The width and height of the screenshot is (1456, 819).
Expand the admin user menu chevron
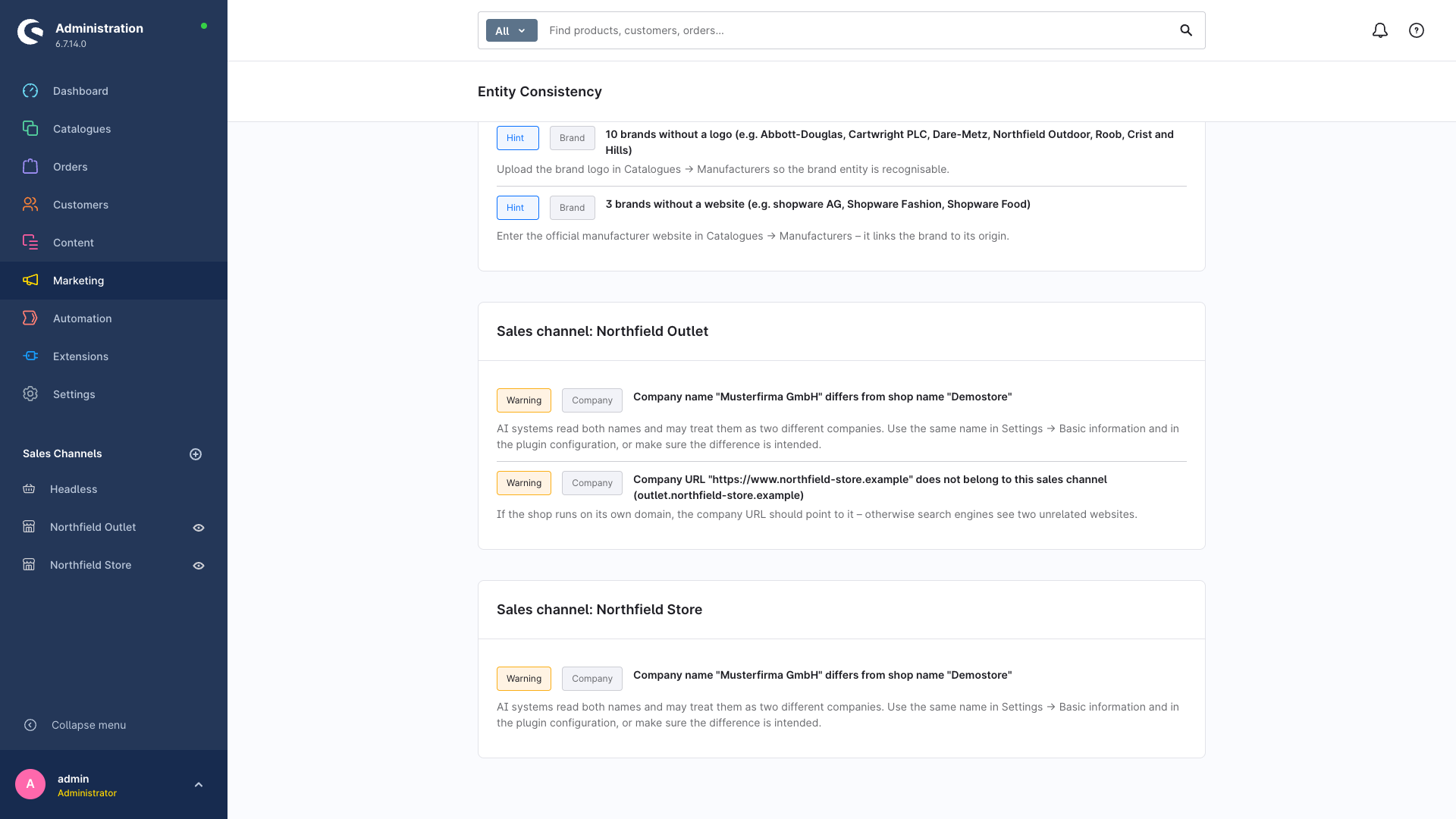(x=199, y=785)
